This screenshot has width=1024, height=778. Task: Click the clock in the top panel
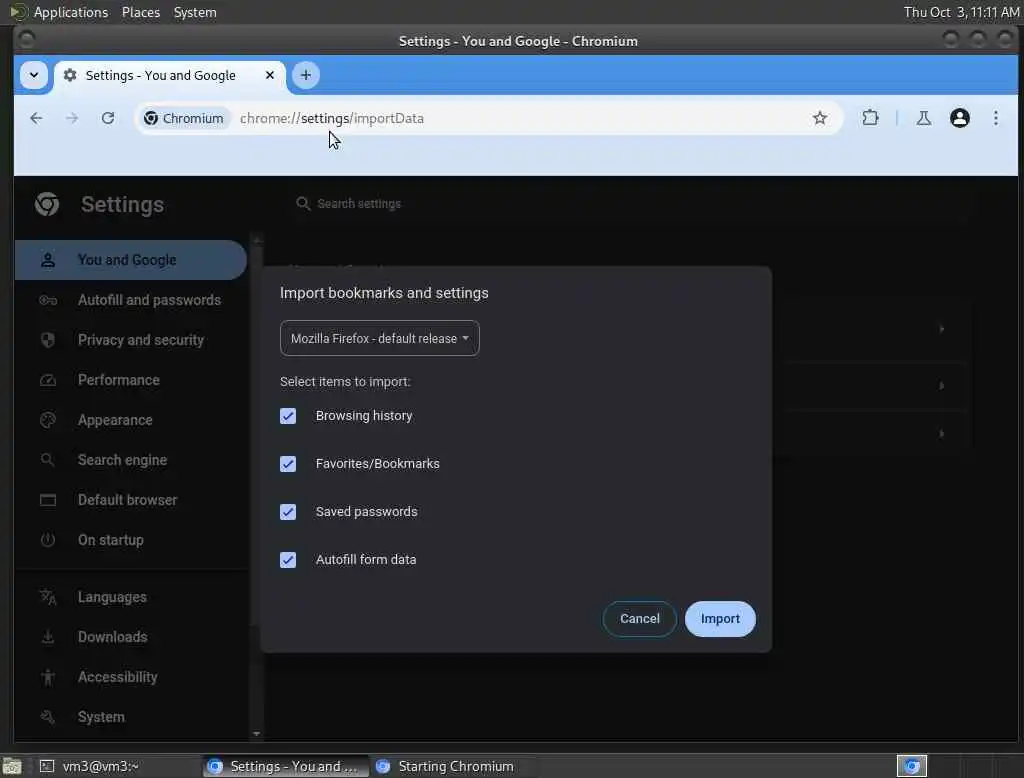[961, 12]
